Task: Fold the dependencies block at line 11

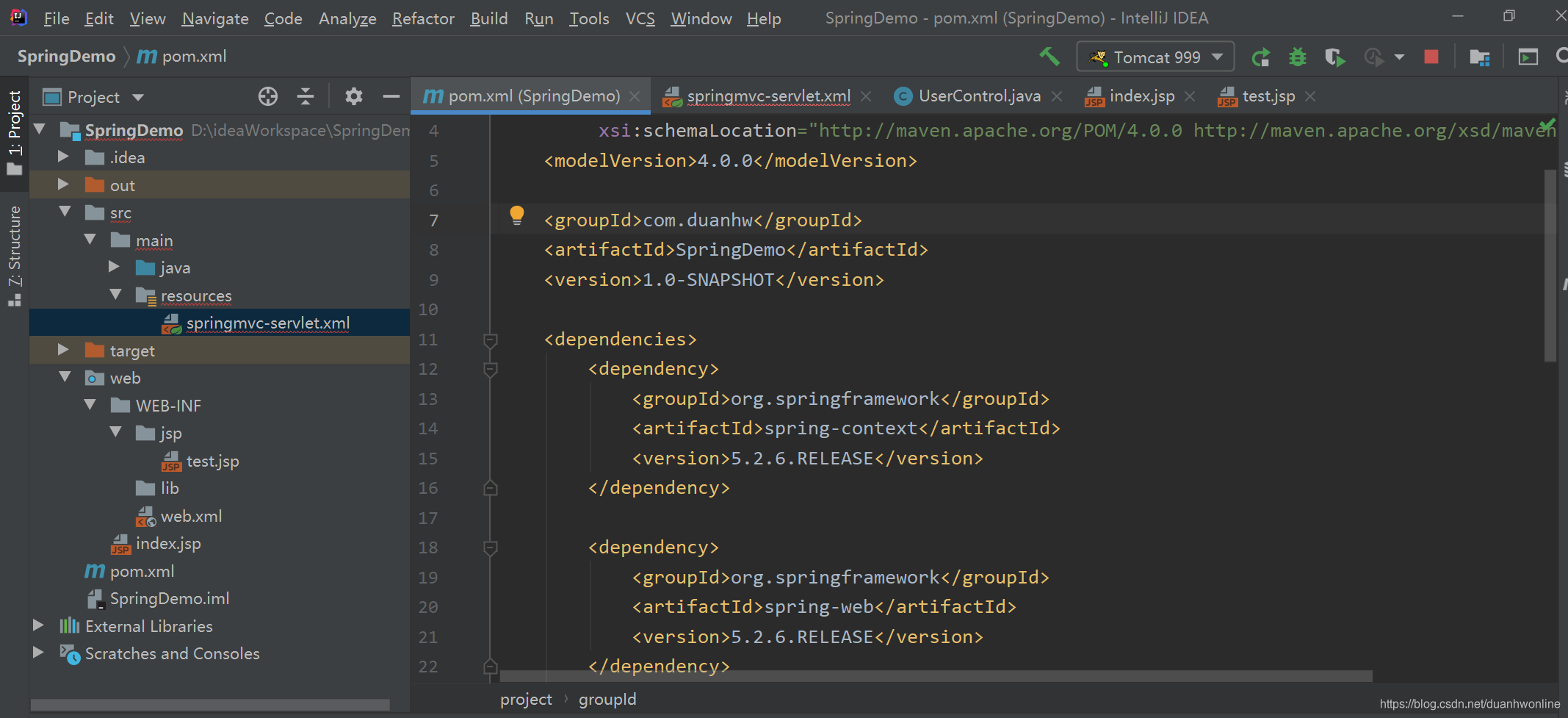Action: [x=491, y=340]
